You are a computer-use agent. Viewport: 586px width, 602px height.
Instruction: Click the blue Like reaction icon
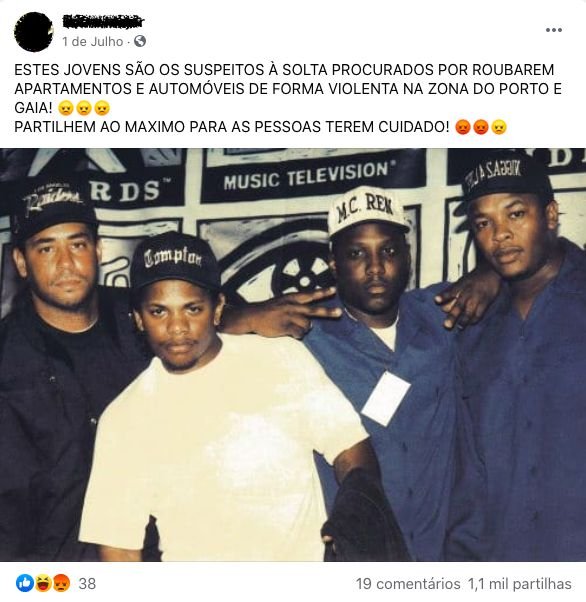pos(25,584)
